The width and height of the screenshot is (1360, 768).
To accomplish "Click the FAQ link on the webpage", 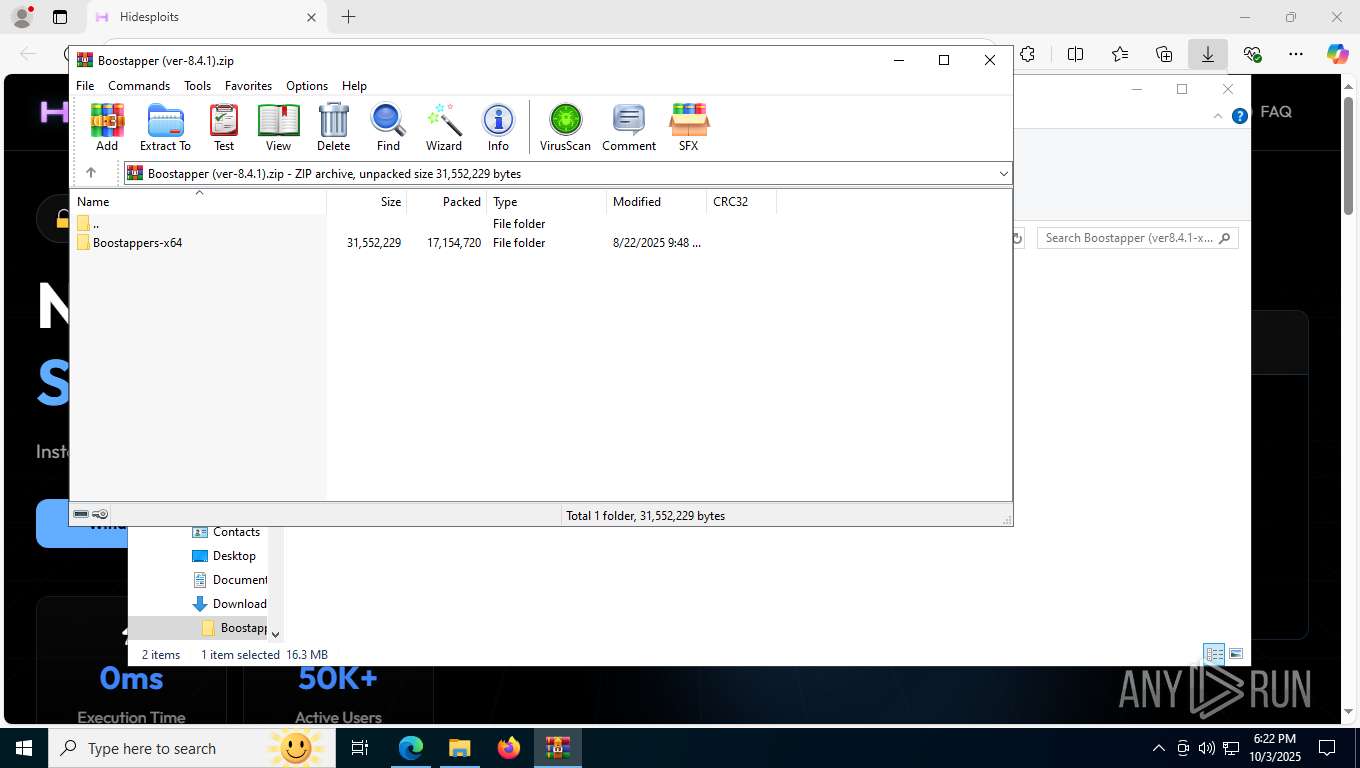I will click(x=1276, y=112).
